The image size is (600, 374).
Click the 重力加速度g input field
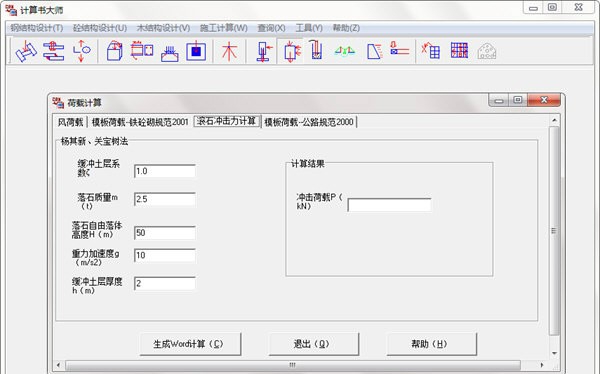tap(165, 255)
